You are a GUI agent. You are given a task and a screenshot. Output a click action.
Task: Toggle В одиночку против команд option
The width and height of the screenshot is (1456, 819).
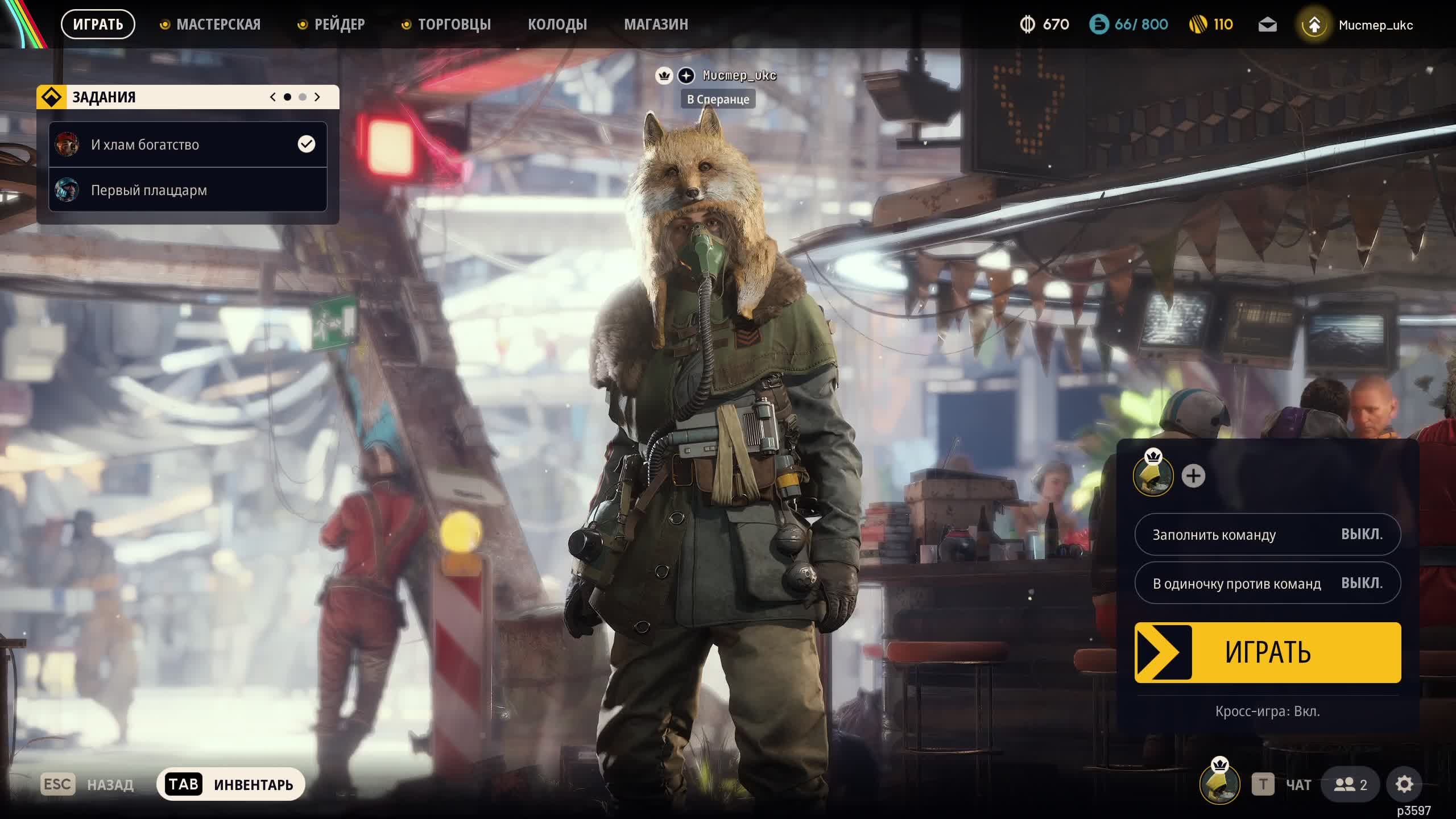(1267, 583)
